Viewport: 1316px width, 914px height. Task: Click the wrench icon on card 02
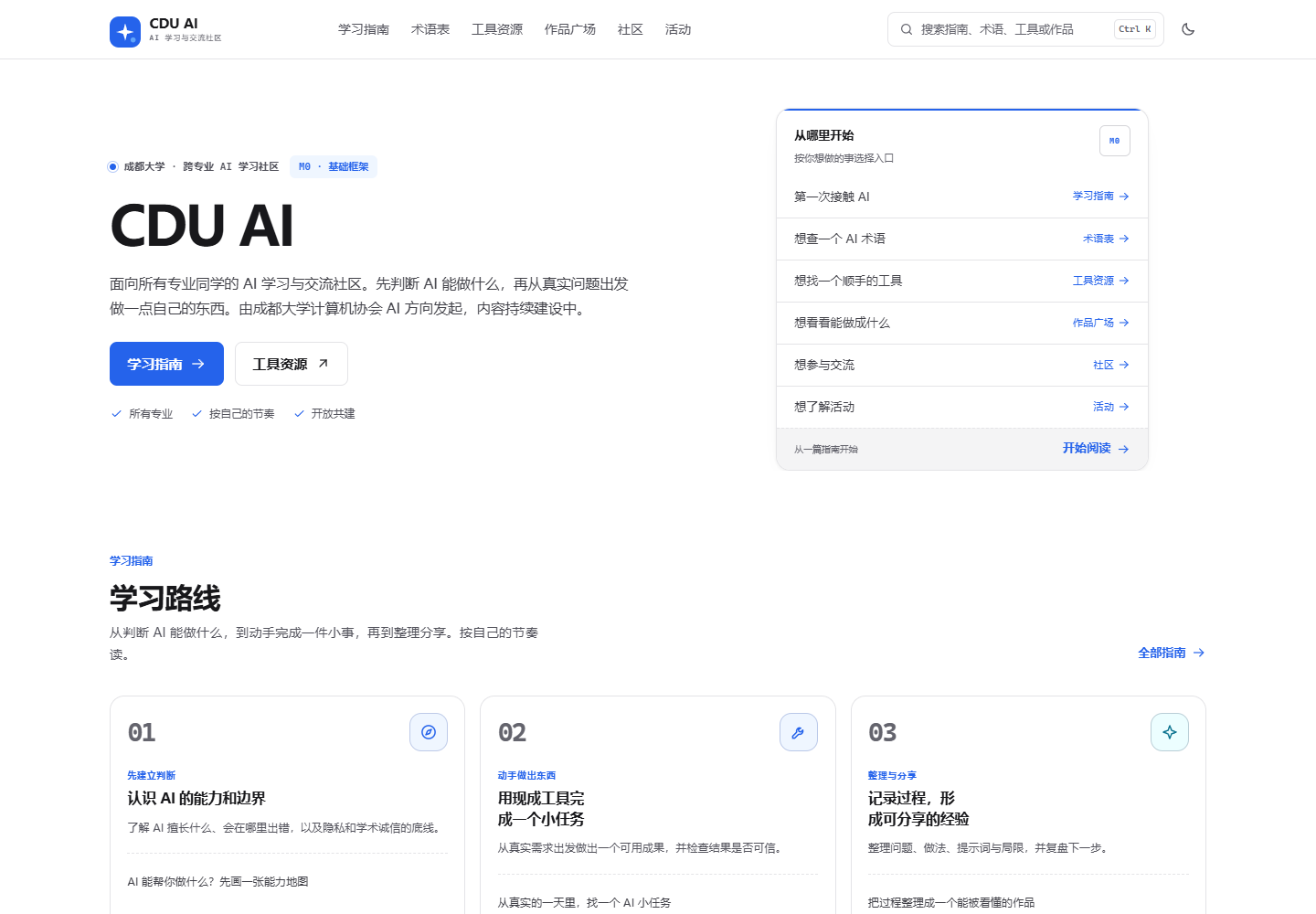(799, 732)
